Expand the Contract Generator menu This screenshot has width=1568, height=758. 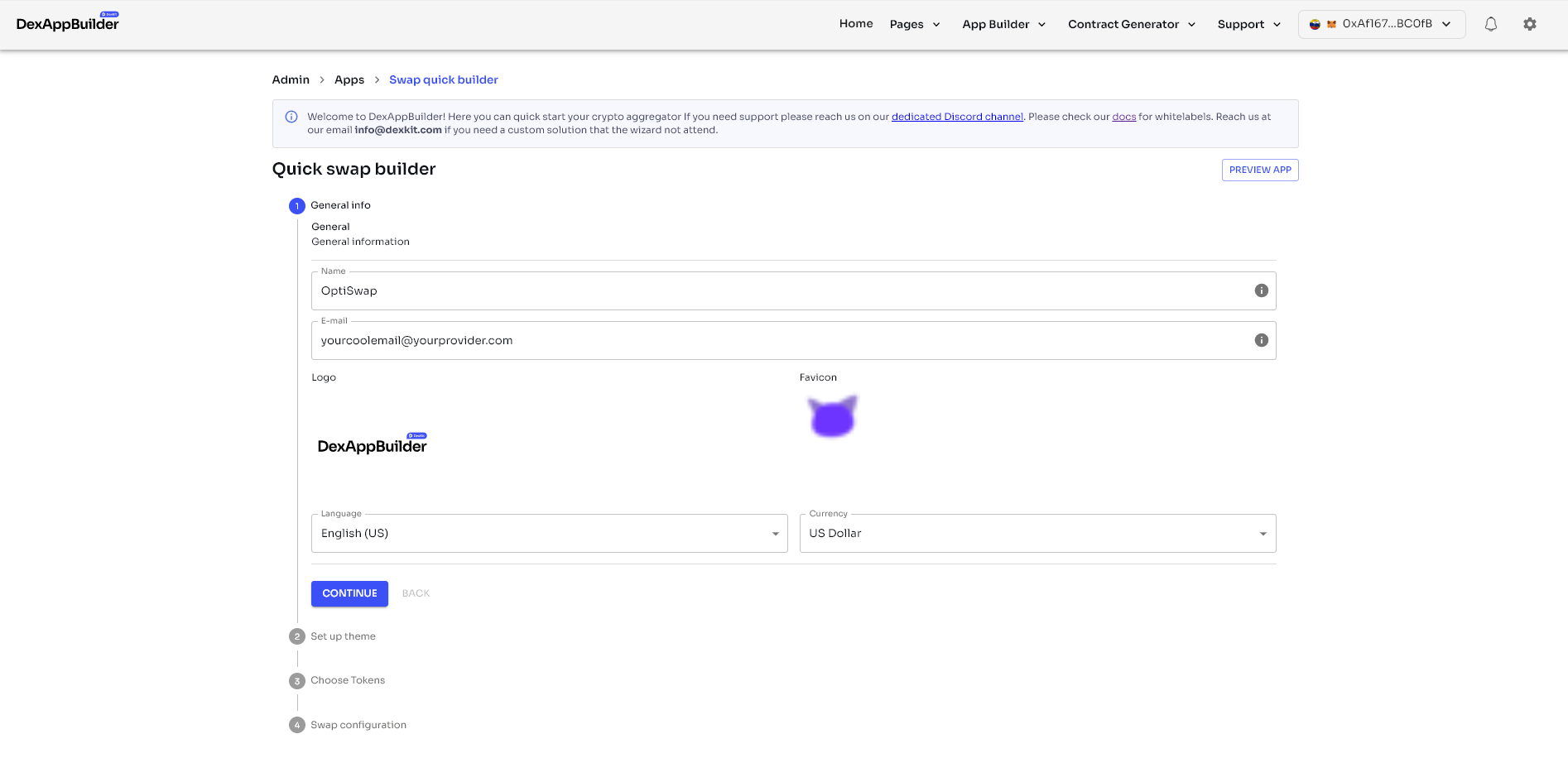(1131, 24)
